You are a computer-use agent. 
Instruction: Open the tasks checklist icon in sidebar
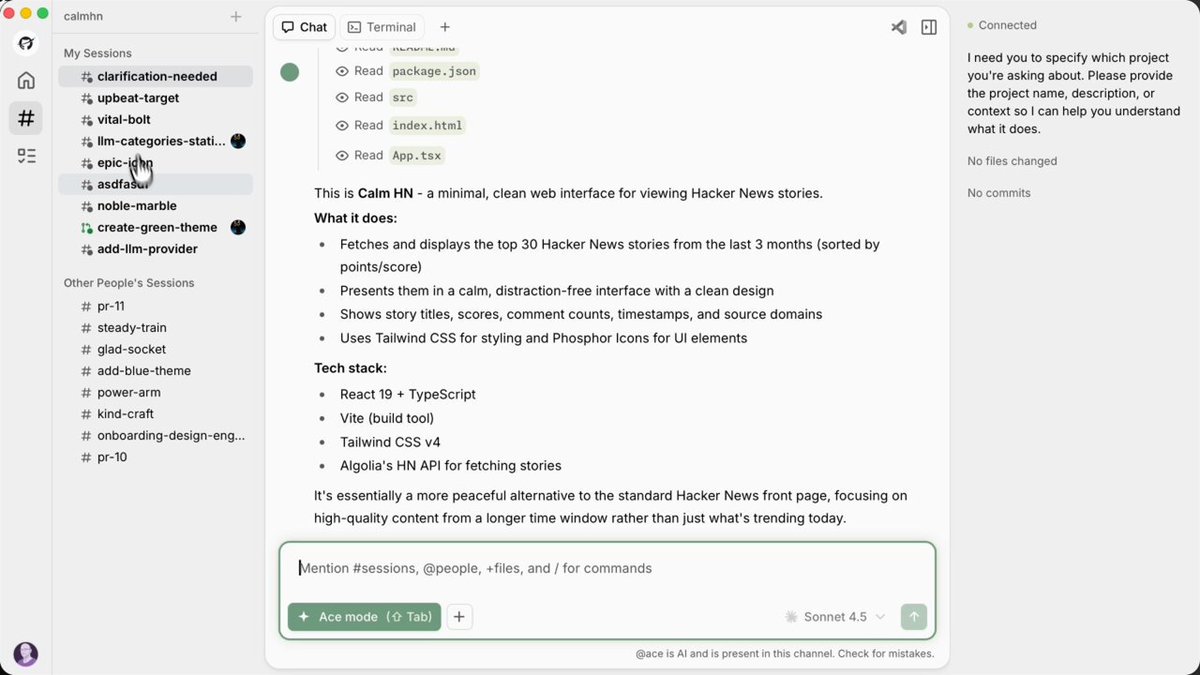pyautogui.click(x=26, y=155)
